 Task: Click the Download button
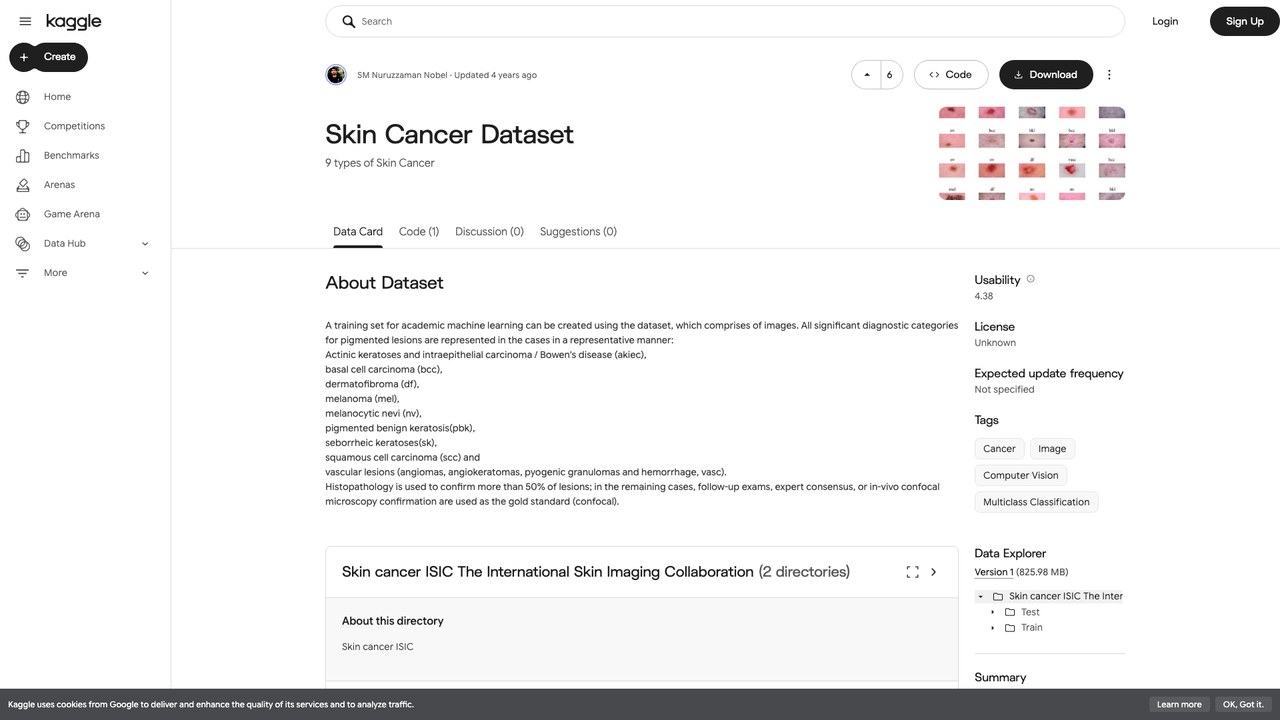(x=1046, y=75)
